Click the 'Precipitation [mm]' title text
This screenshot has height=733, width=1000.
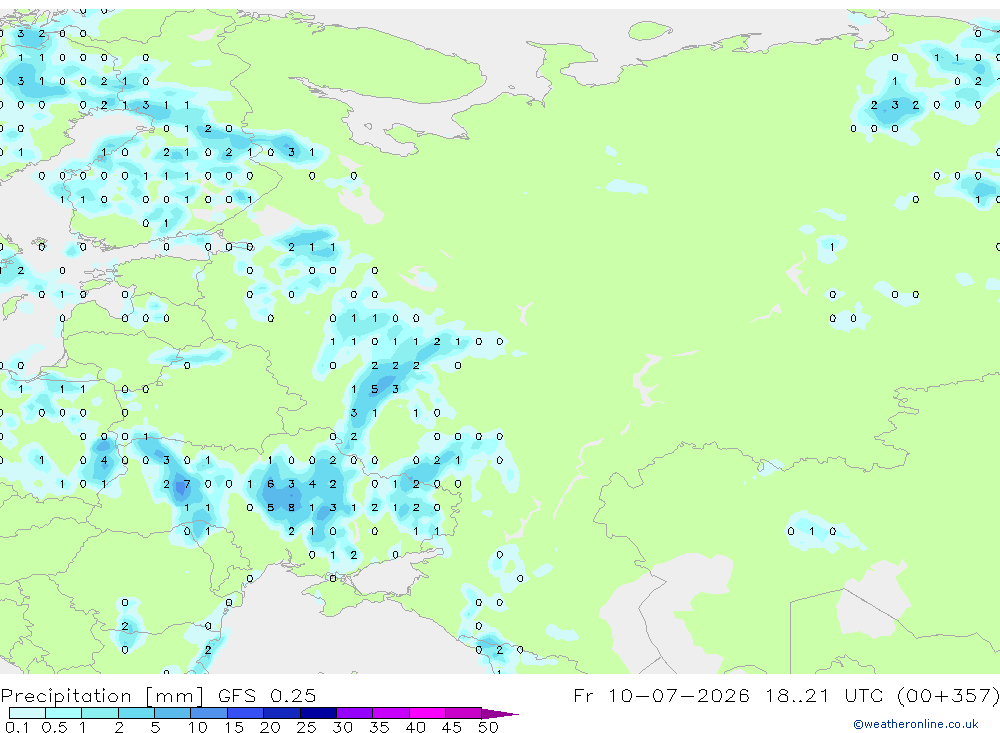[x=103, y=695]
